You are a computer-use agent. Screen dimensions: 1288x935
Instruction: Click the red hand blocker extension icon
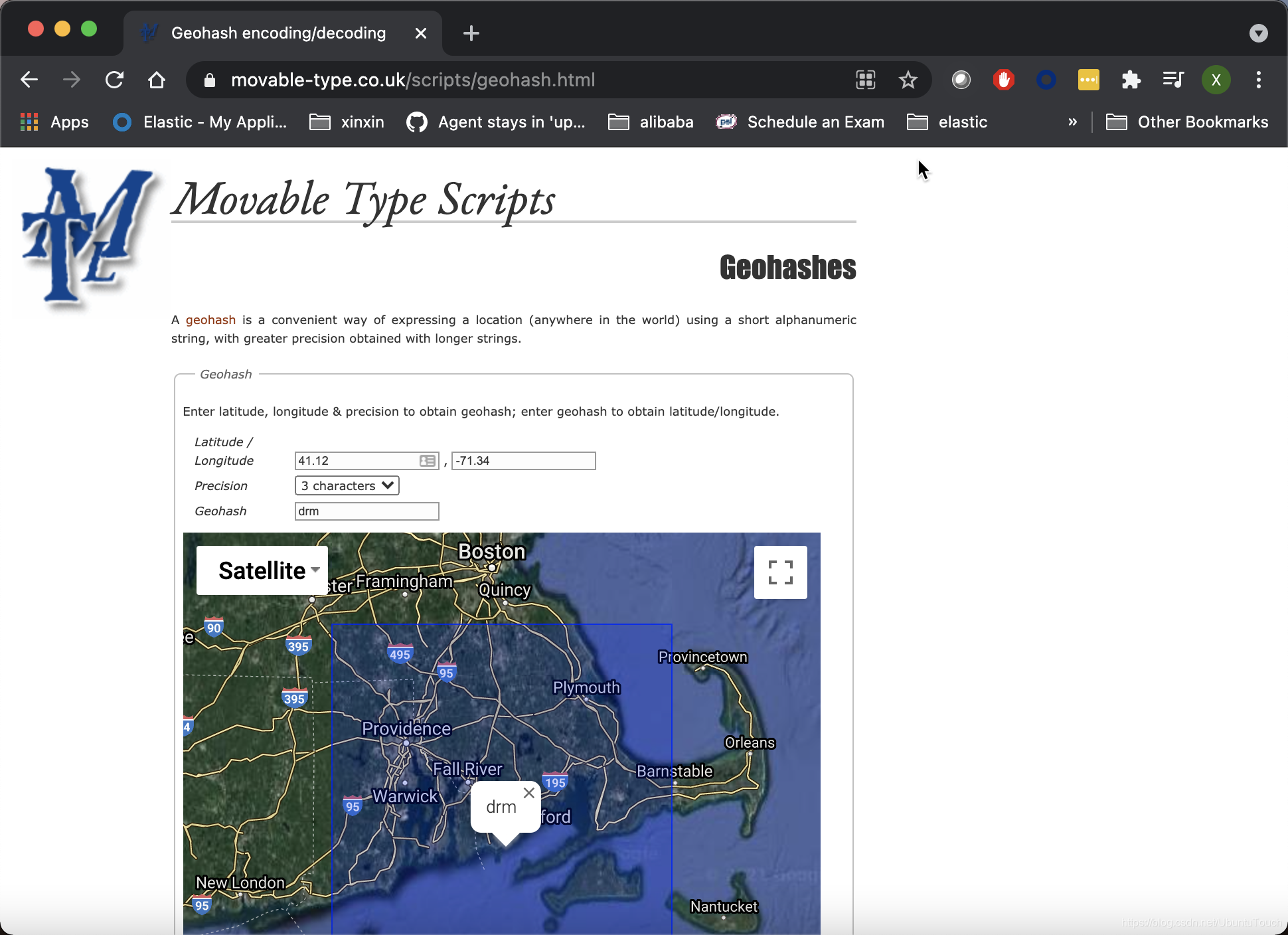(1003, 80)
